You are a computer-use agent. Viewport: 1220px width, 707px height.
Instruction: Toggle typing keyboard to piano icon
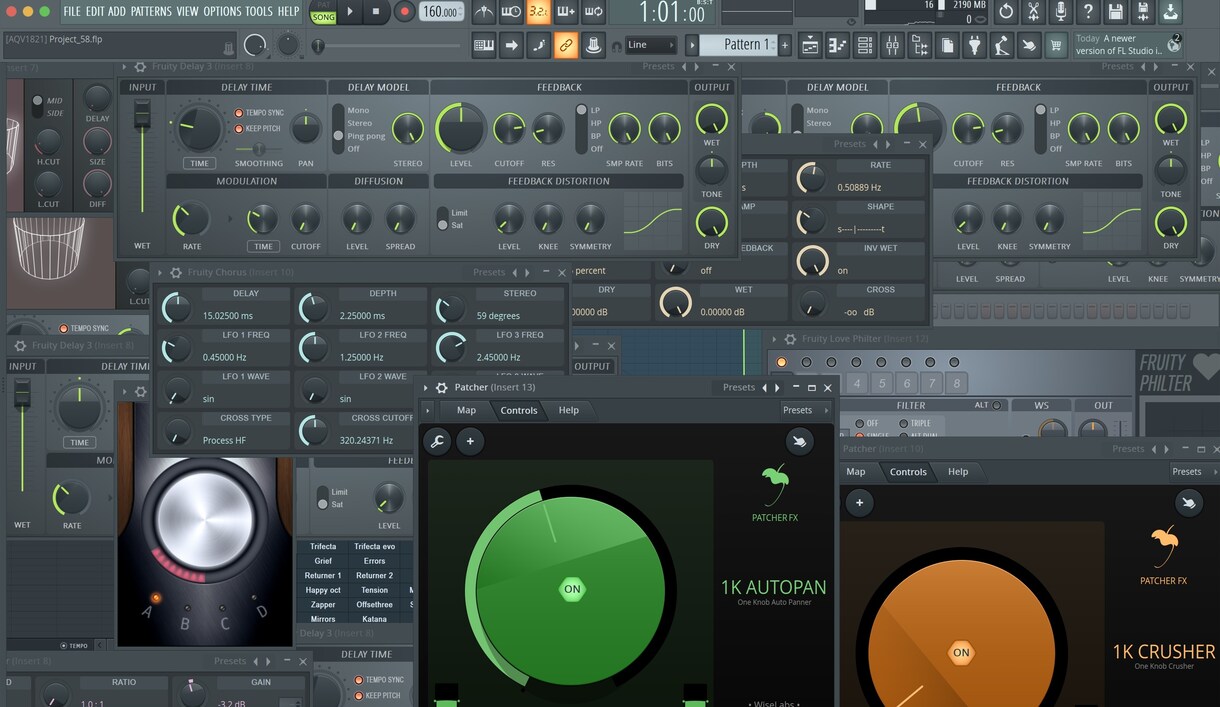tap(484, 45)
